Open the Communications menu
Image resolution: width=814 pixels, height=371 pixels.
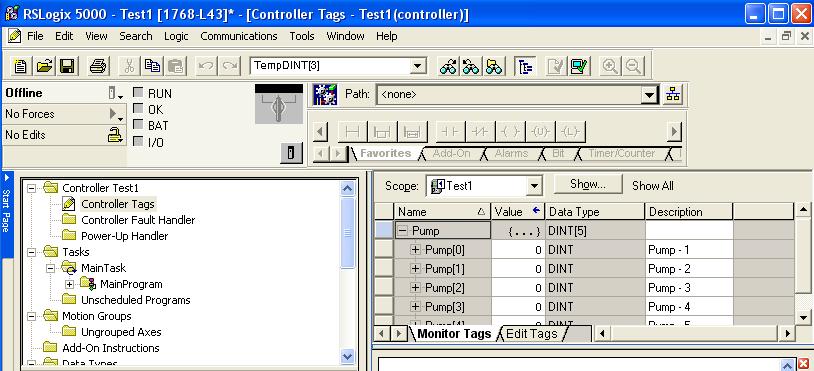[239, 36]
